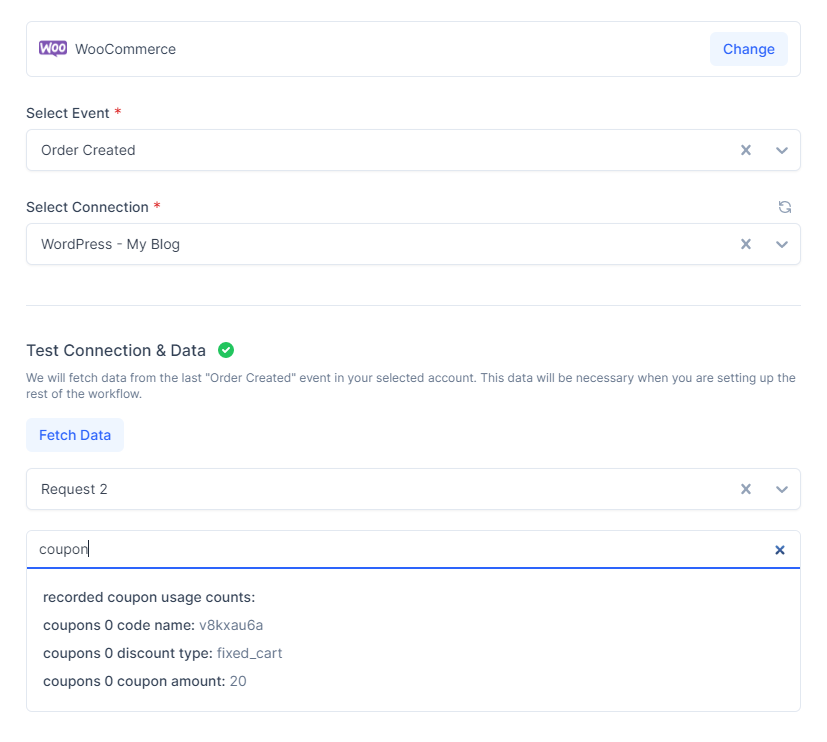Viewport: 827px width, 742px height.
Task: Click the green connection success checkmark
Action: click(226, 350)
